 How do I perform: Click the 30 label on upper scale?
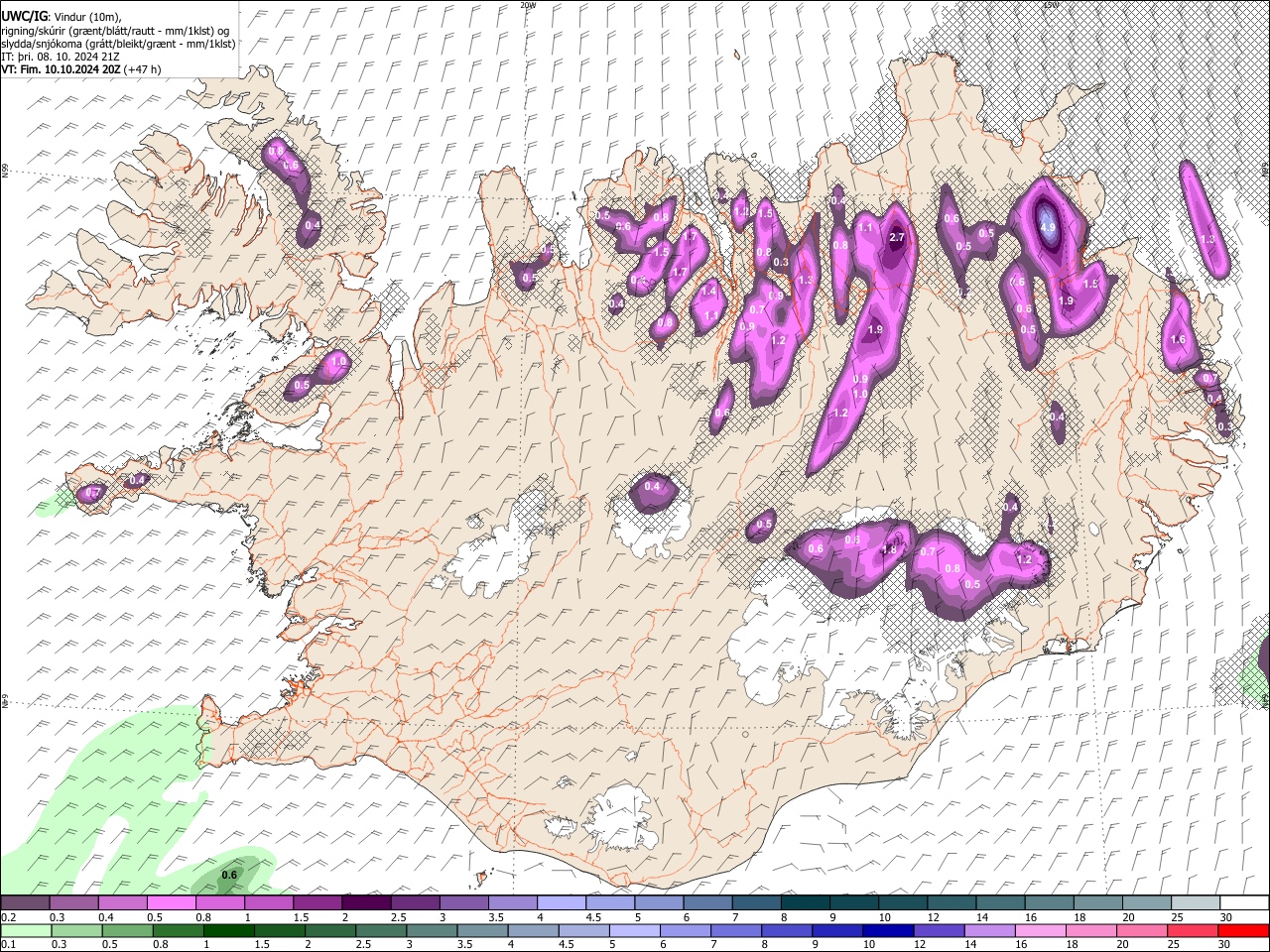[1226, 917]
